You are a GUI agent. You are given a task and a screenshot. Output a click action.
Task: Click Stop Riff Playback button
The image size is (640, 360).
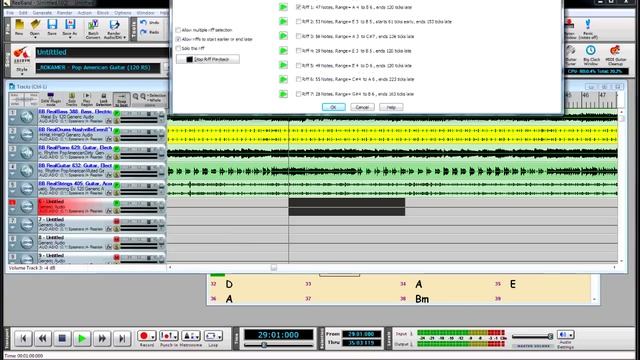coord(208,59)
